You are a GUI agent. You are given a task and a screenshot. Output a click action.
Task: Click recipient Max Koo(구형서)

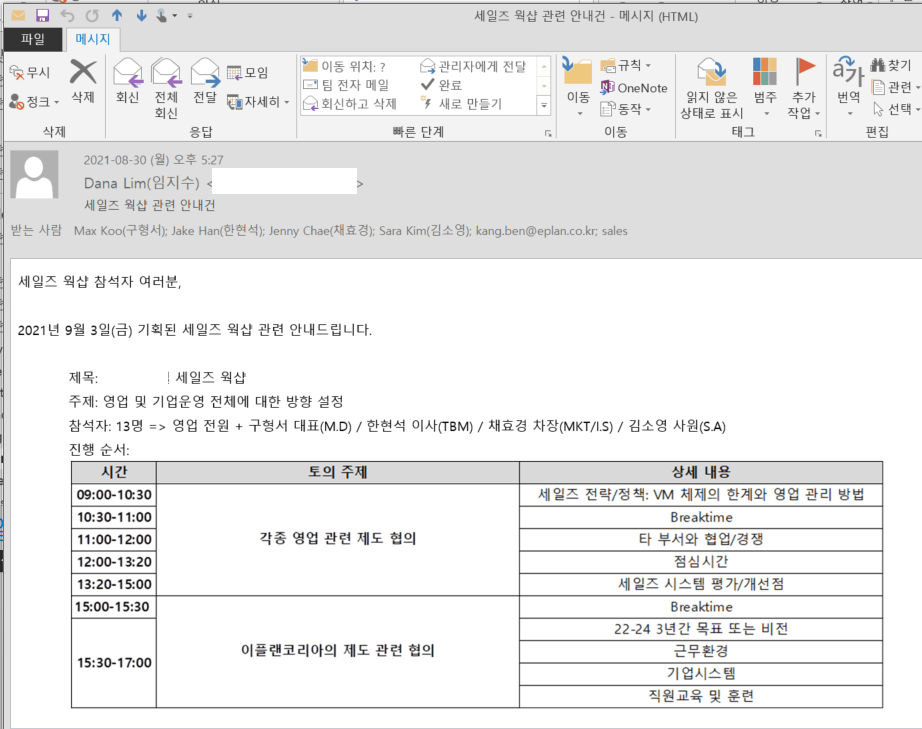tap(120, 230)
